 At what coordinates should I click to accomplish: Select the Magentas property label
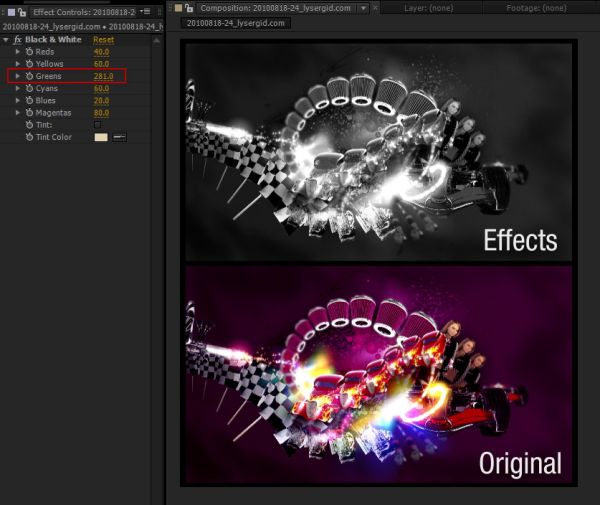(53, 113)
